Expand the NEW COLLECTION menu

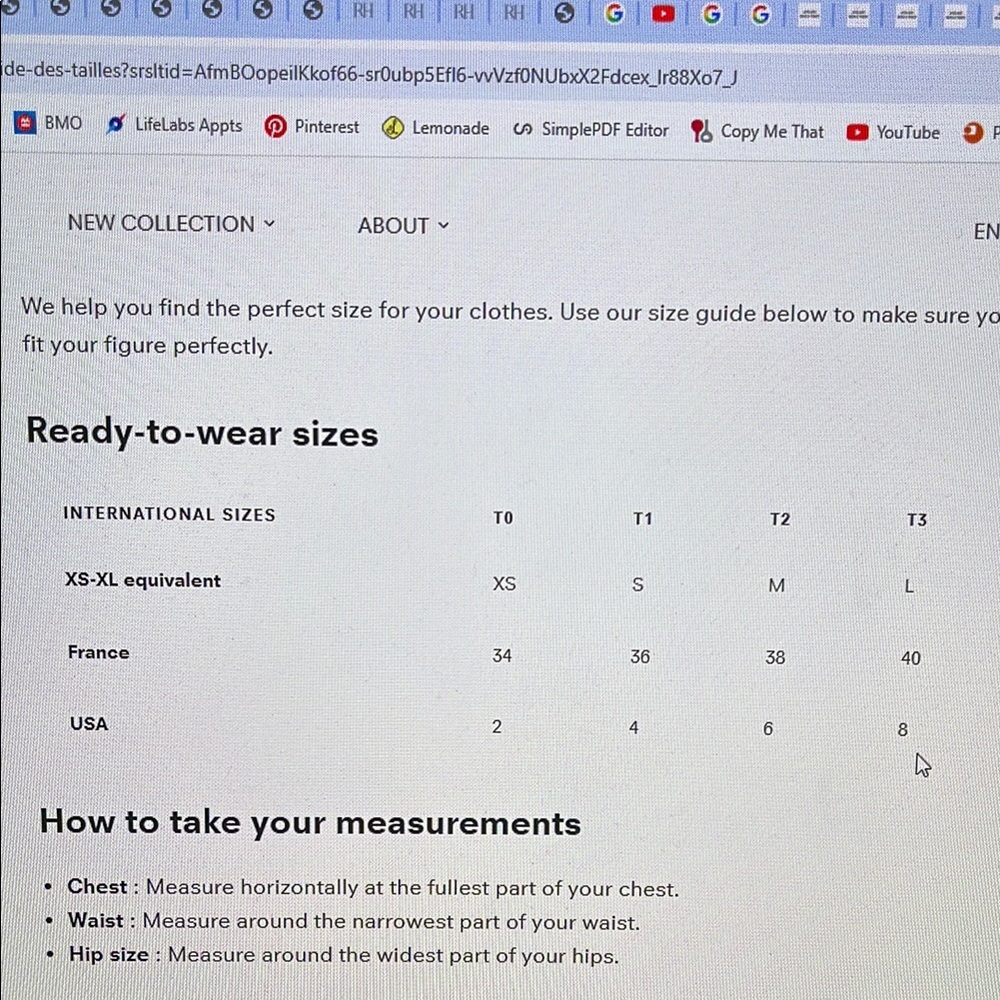click(x=172, y=223)
